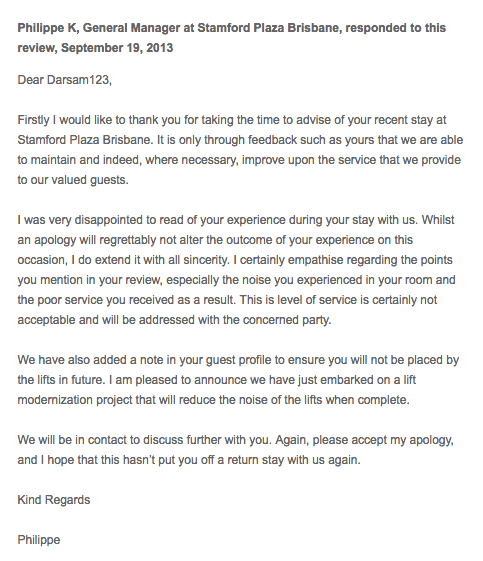Click Stamford Plaza Brisbane in first paragraph
483x561 pixels.
[84, 140]
